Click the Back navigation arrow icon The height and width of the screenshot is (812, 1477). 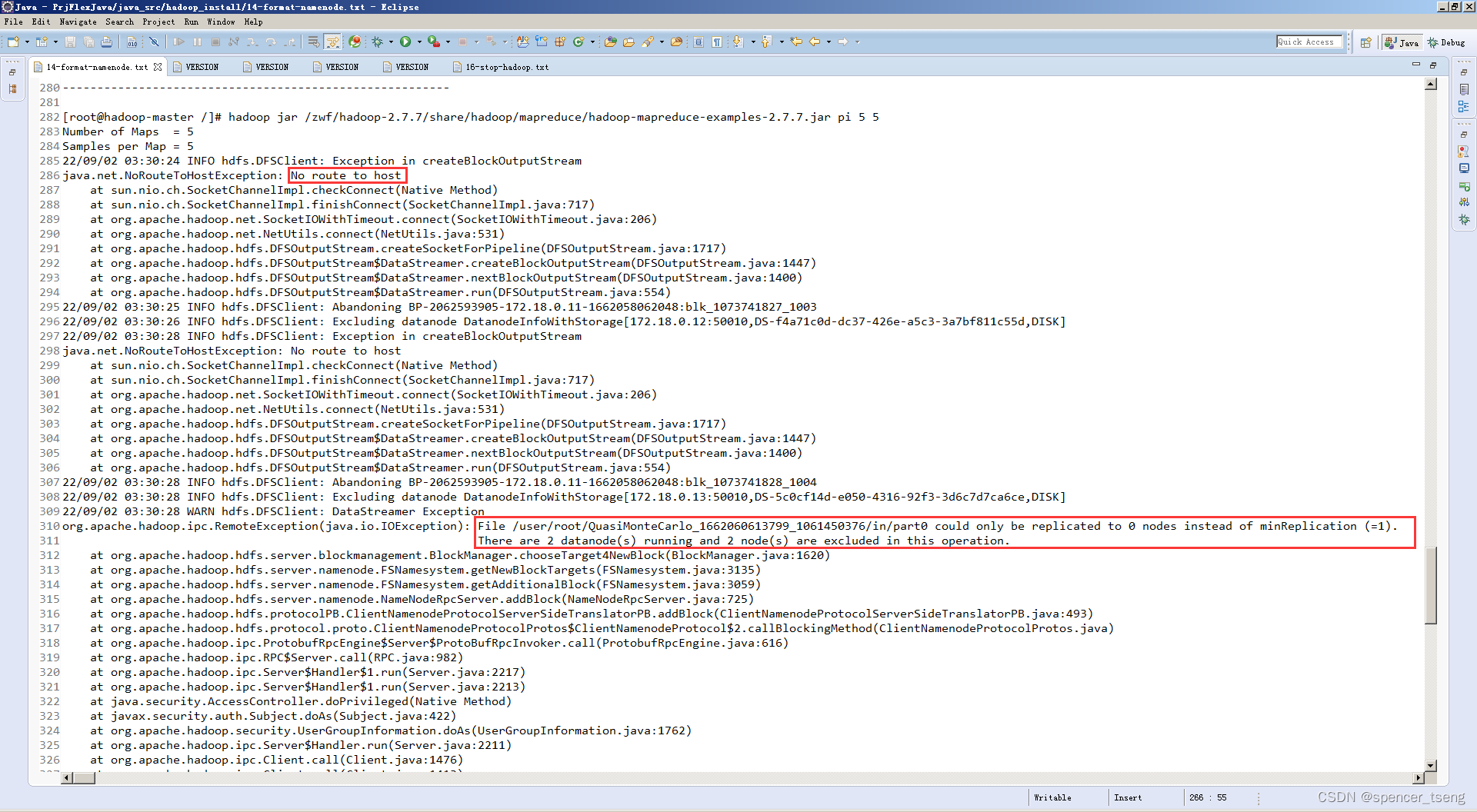[814, 42]
